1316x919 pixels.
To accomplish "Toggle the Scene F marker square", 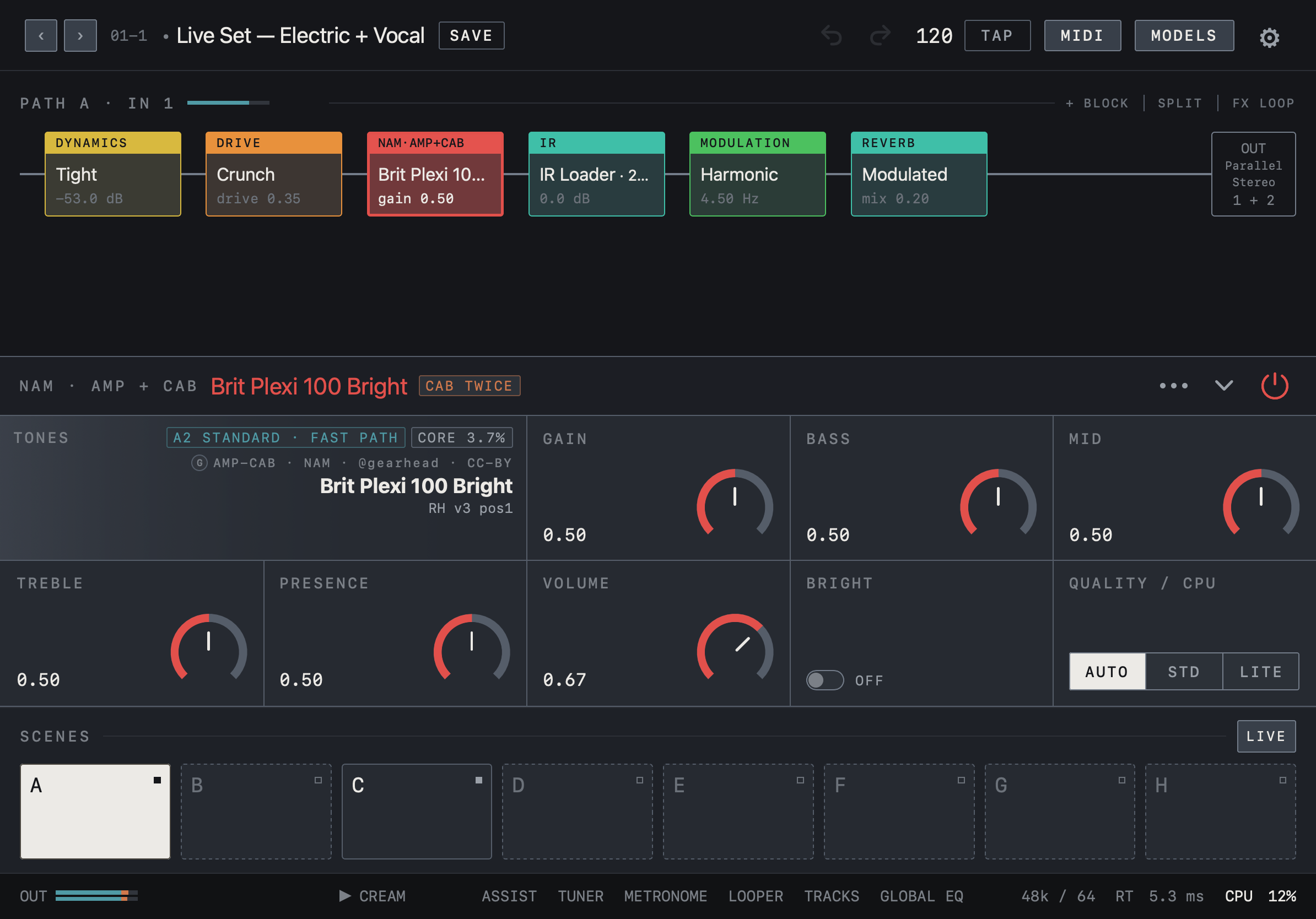I will [x=961, y=780].
